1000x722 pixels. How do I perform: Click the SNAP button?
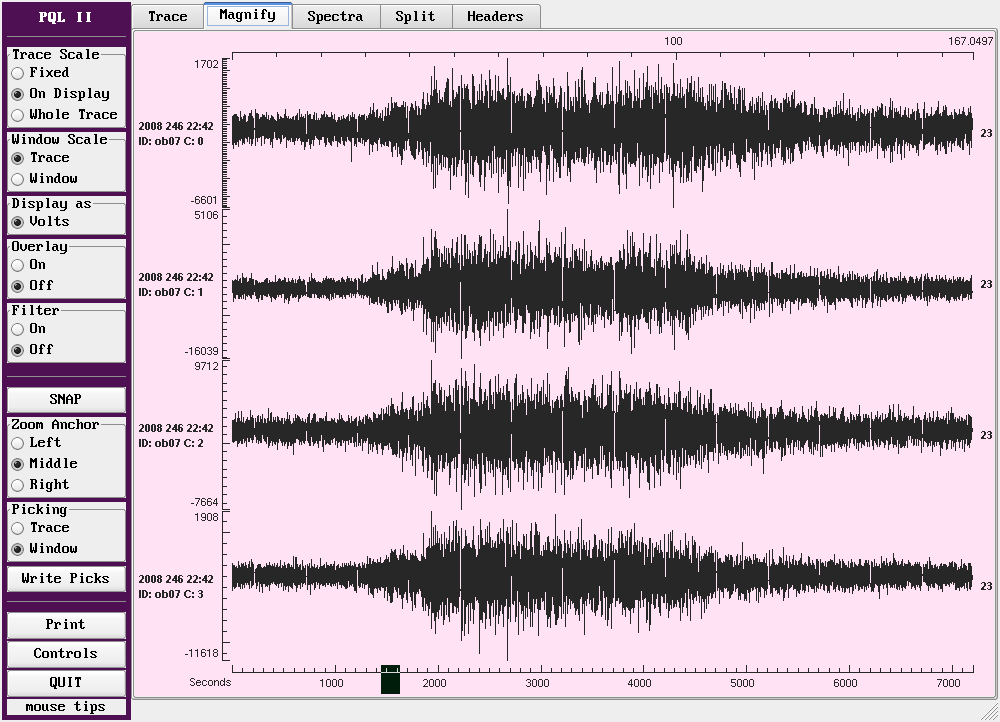point(66,399)
